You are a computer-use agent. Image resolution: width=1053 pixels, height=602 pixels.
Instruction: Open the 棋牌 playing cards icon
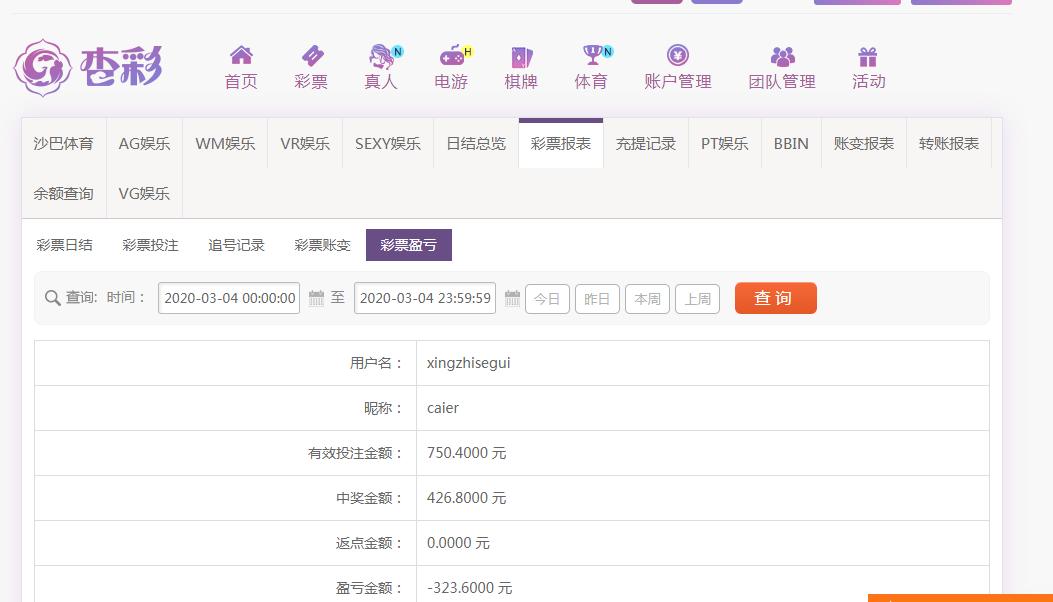coord(522,56)
